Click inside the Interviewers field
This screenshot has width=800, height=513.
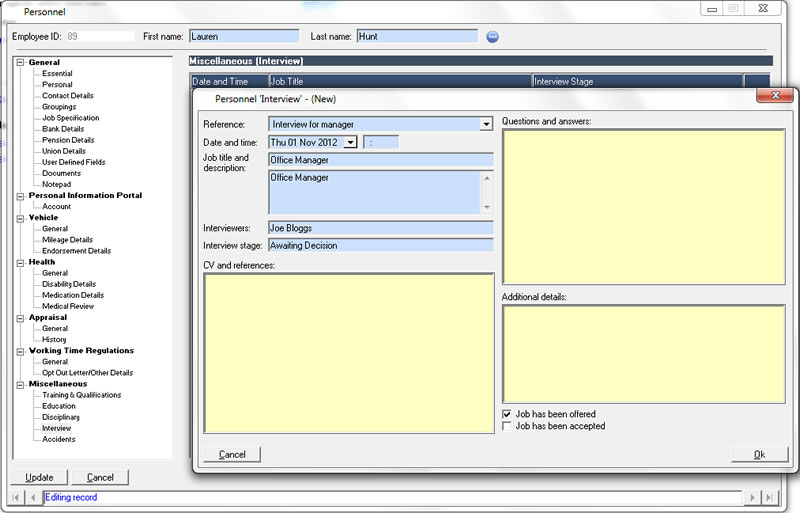click(x=380, y=228)
